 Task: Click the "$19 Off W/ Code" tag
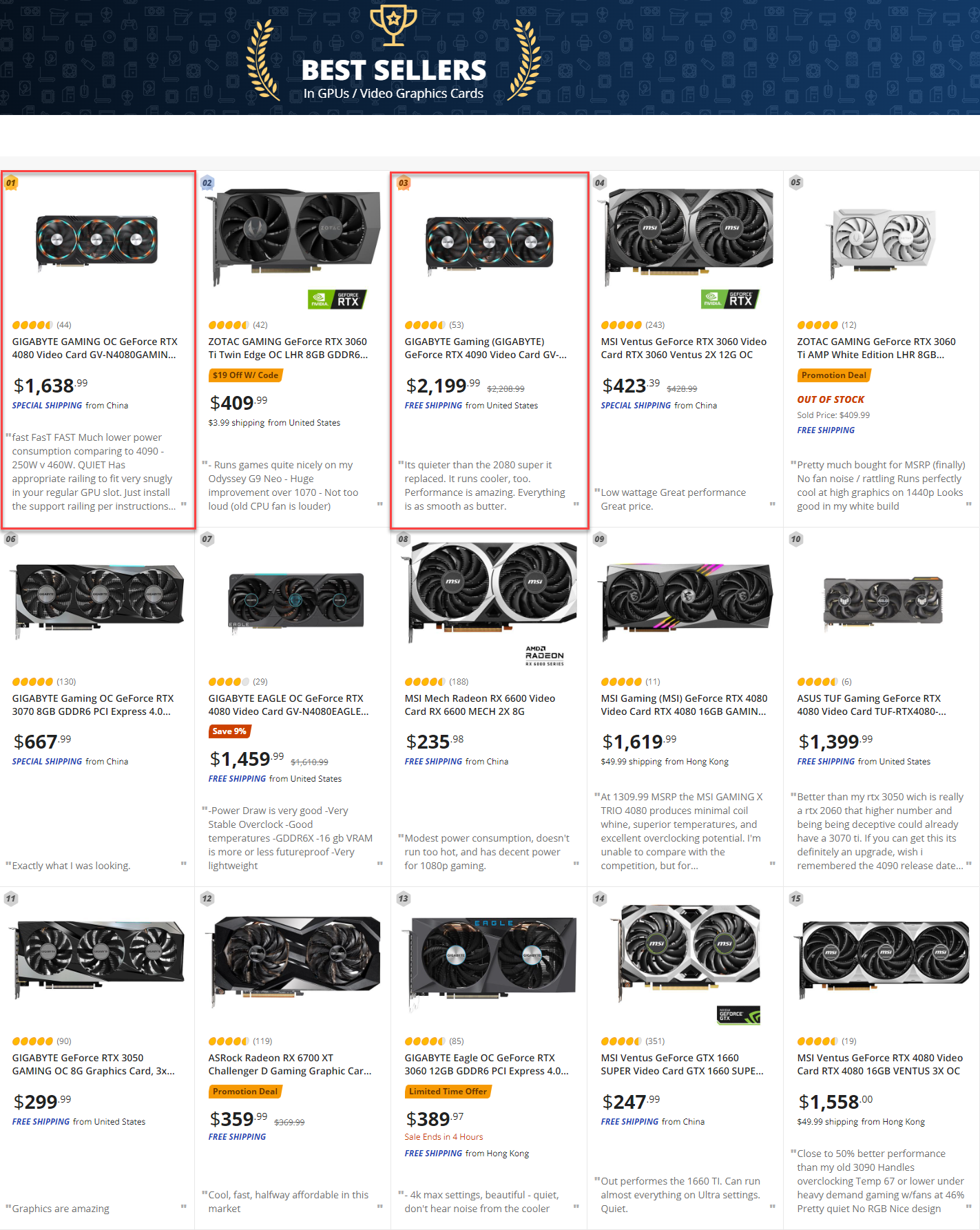tap(245, 375)
